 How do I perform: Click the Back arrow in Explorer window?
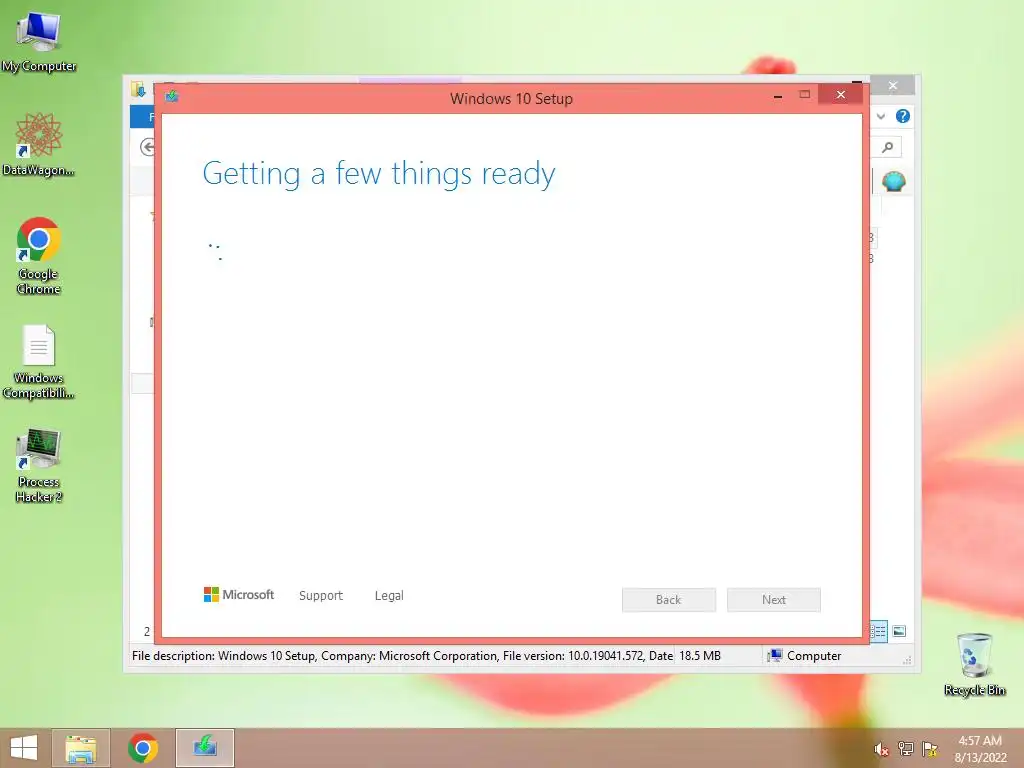tap(148, 148)
